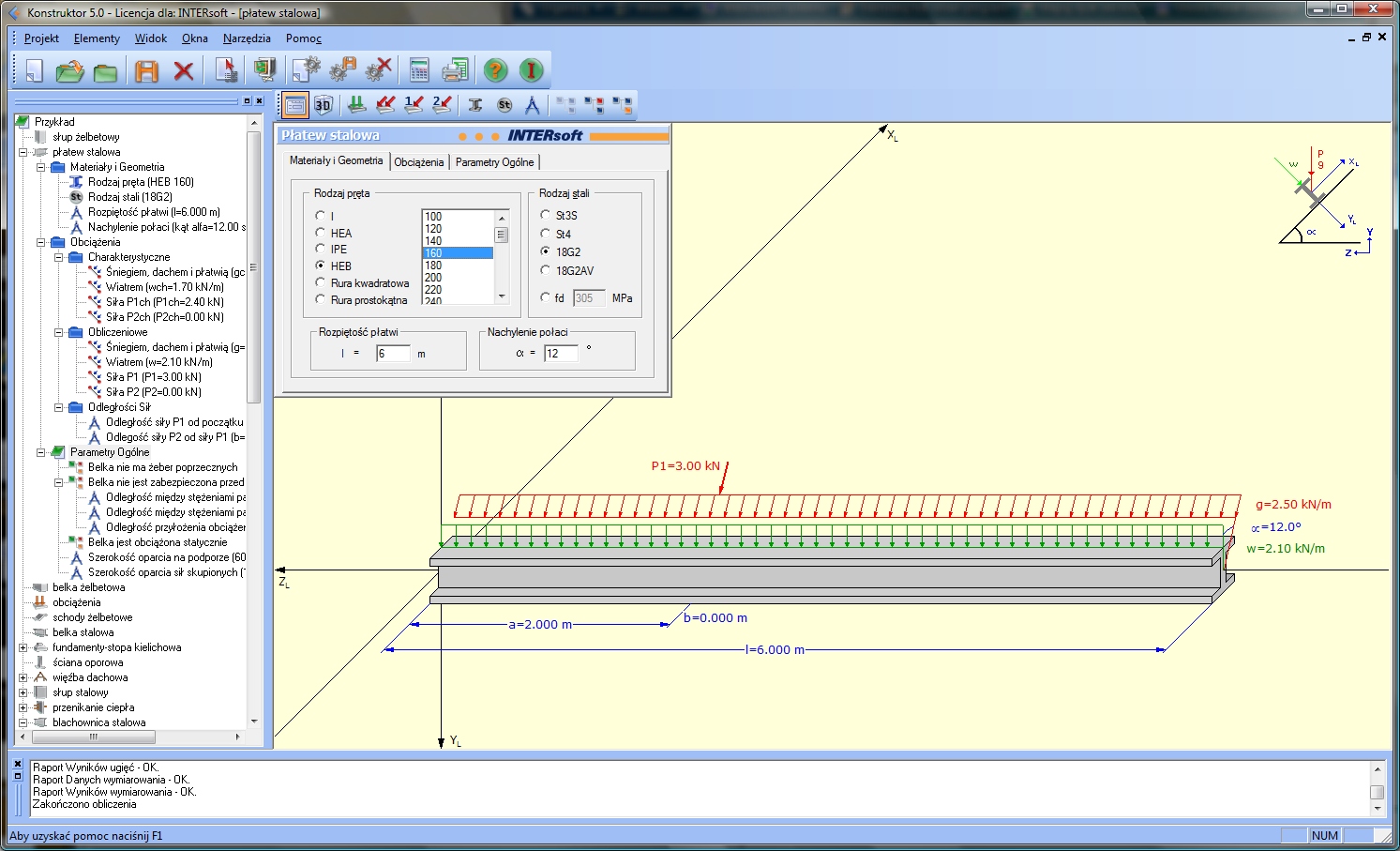Click the Rozpiętość płatwi input field
The height and width of the screenshot is (851, 1400).
393,354
